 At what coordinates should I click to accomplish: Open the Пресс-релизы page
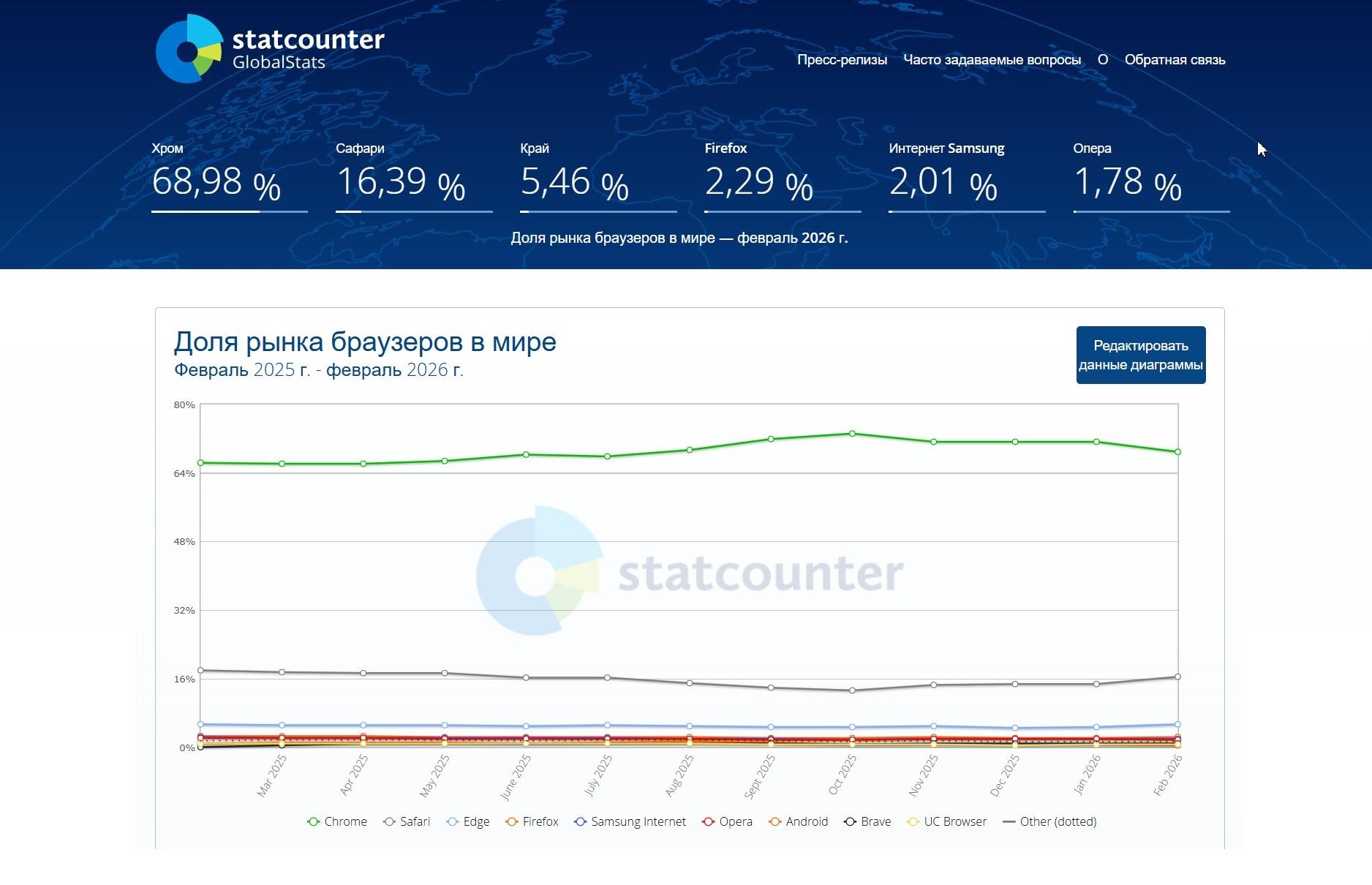(x=842, y=60)
